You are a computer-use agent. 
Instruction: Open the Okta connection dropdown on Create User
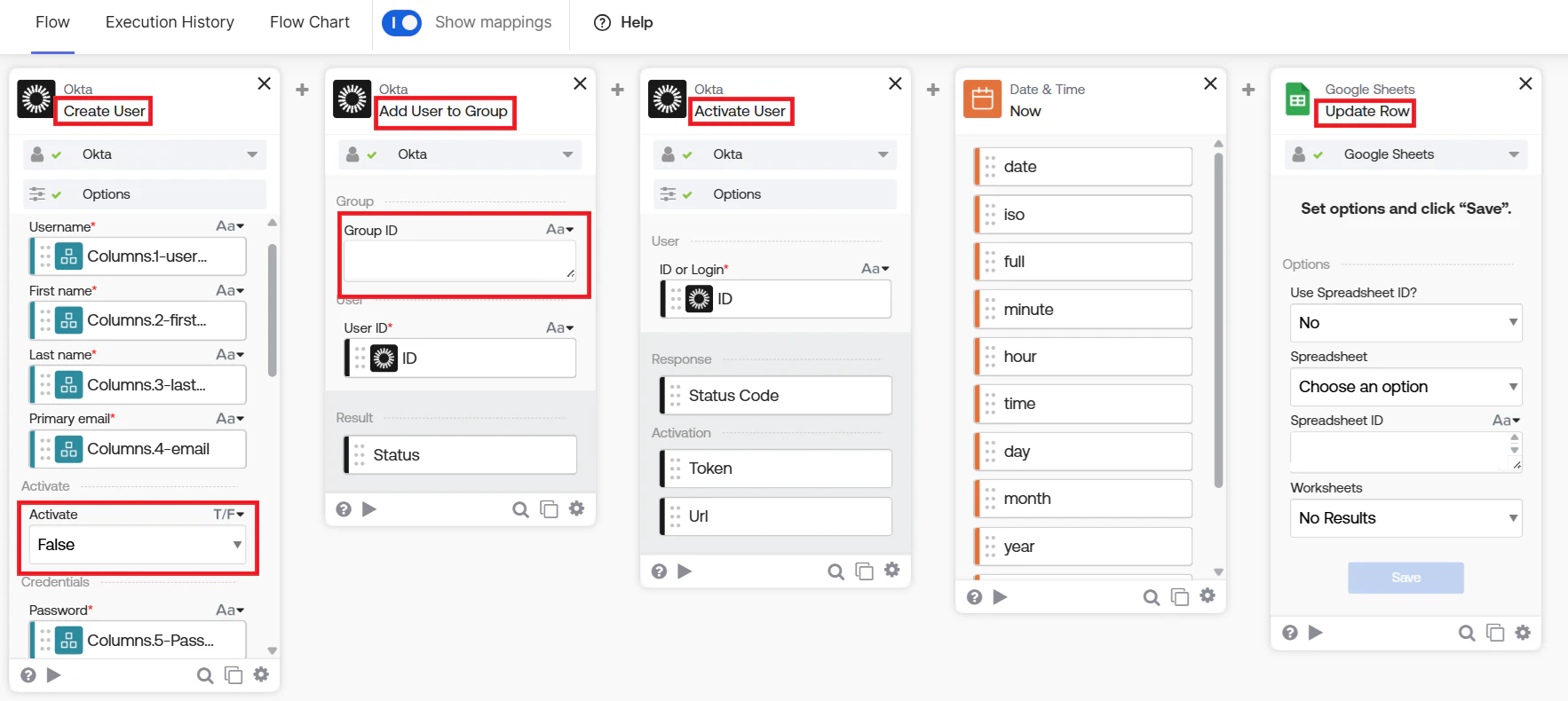click(145, 154)
